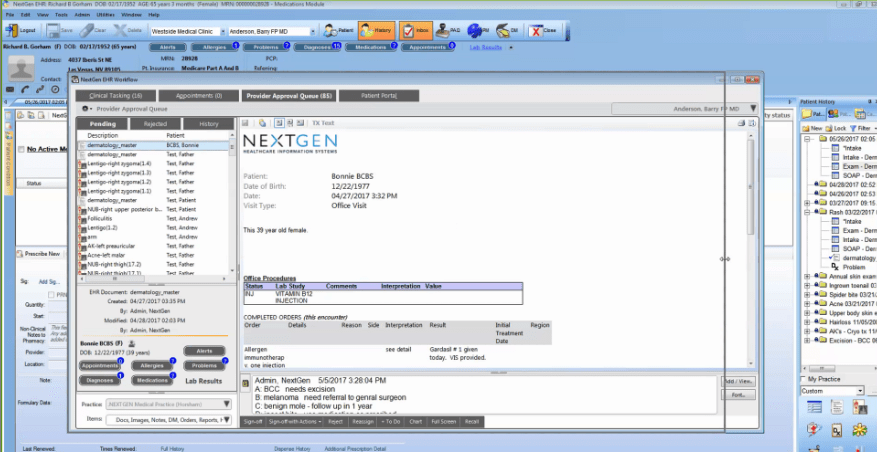
Task: Expand the Annual skin exam tree node
Action: click(x=806, y=276)
